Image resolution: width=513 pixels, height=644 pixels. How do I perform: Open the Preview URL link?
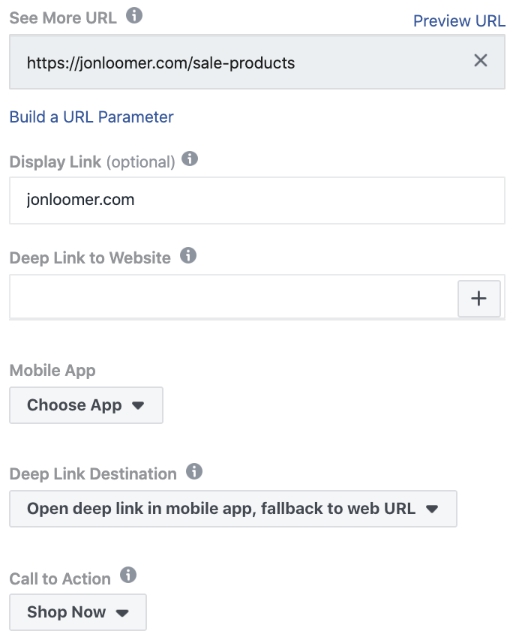[x=459, y=21]
